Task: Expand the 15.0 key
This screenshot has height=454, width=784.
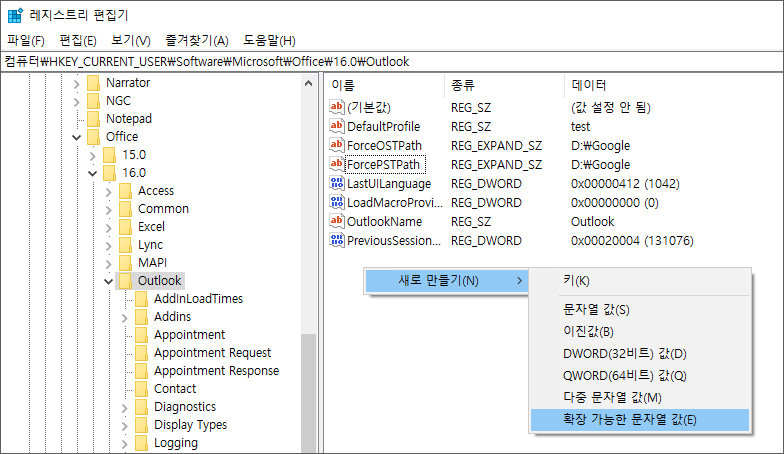Action: pos(92,156)
